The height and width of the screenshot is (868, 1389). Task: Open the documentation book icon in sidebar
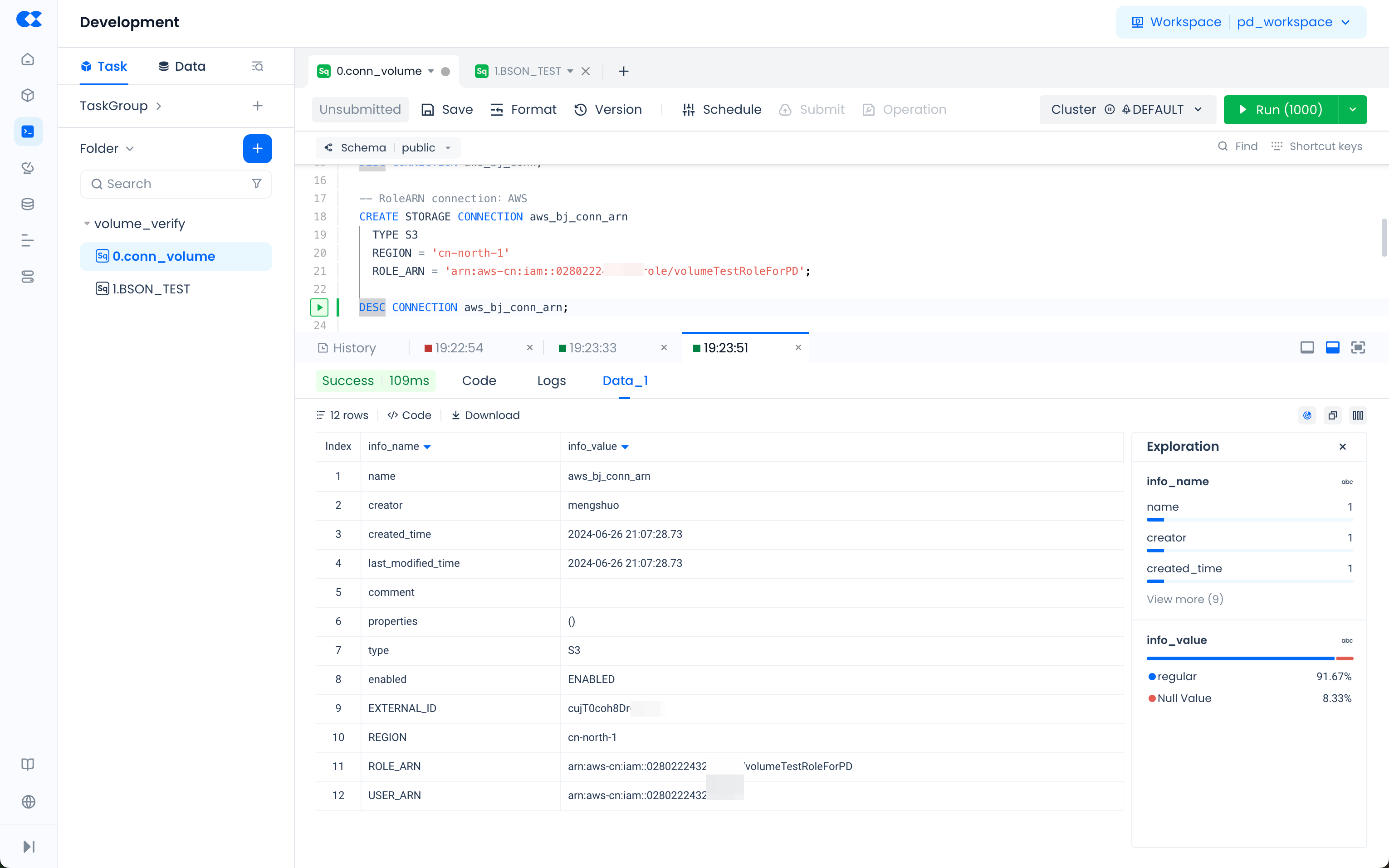28,764
